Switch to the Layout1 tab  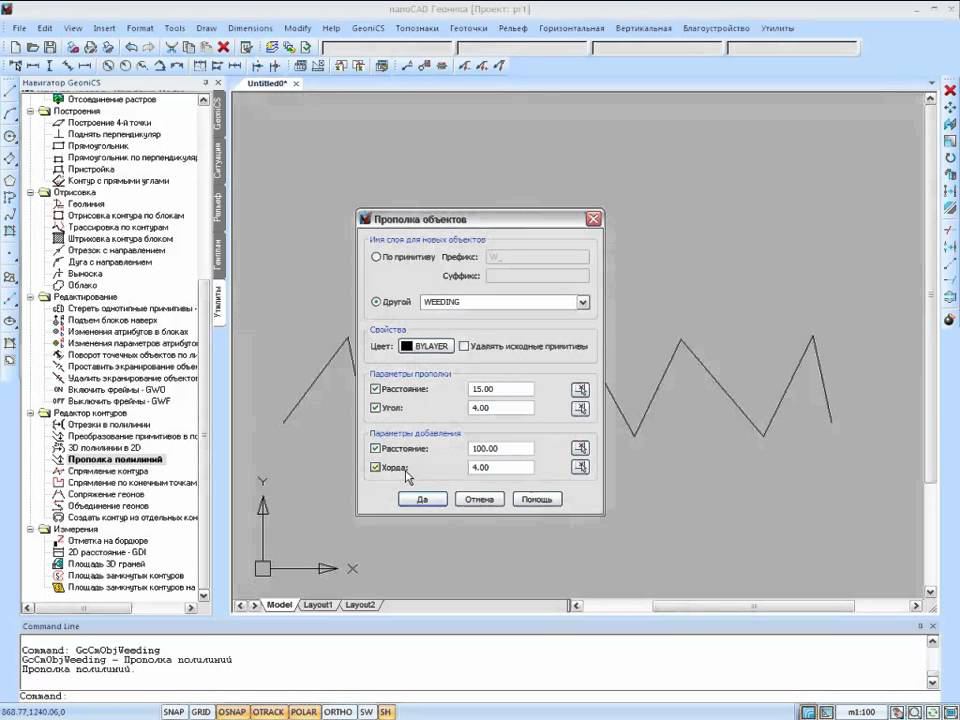(x=318, y=605)
